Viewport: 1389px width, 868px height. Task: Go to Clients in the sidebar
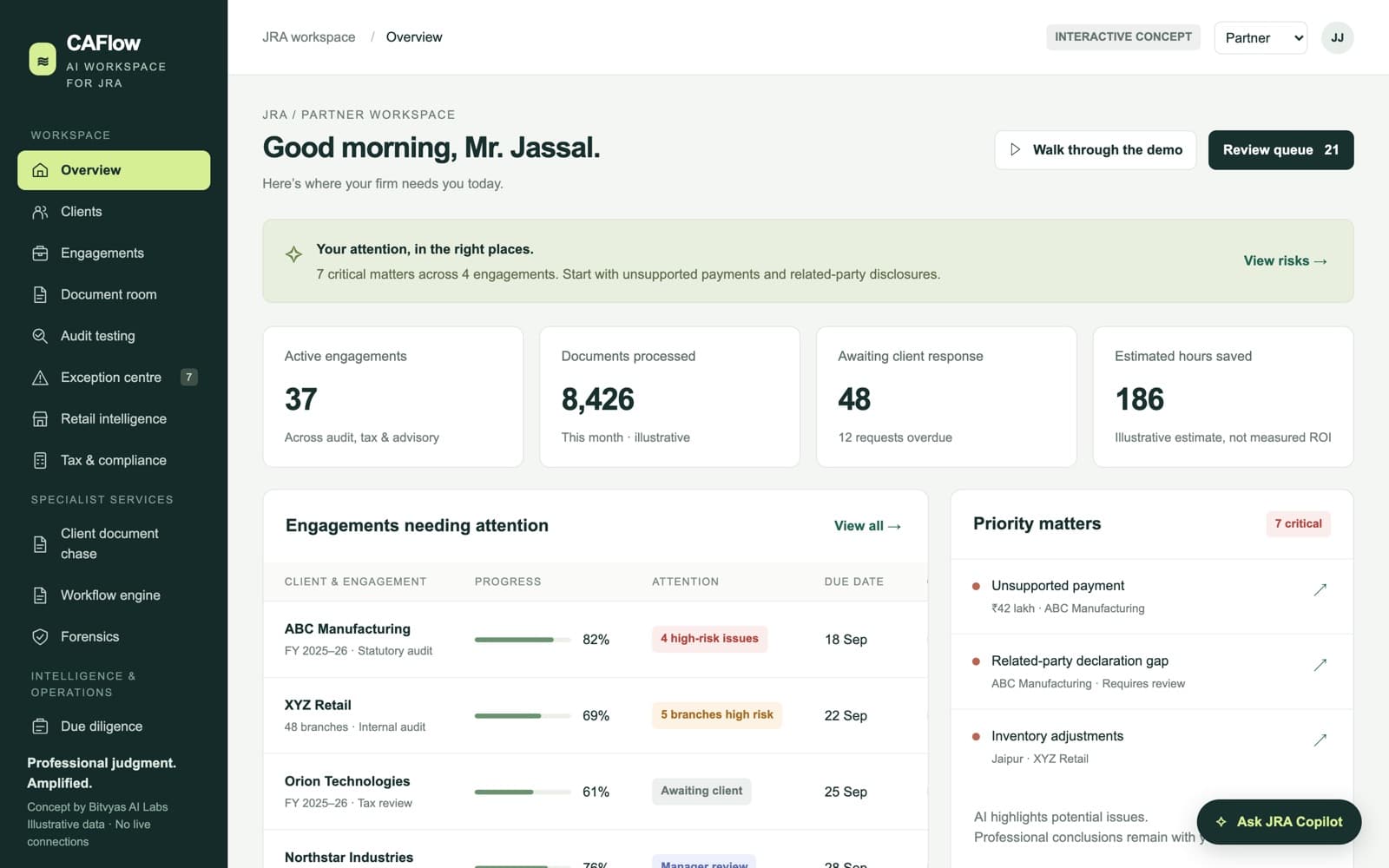[x=114, y=212]
